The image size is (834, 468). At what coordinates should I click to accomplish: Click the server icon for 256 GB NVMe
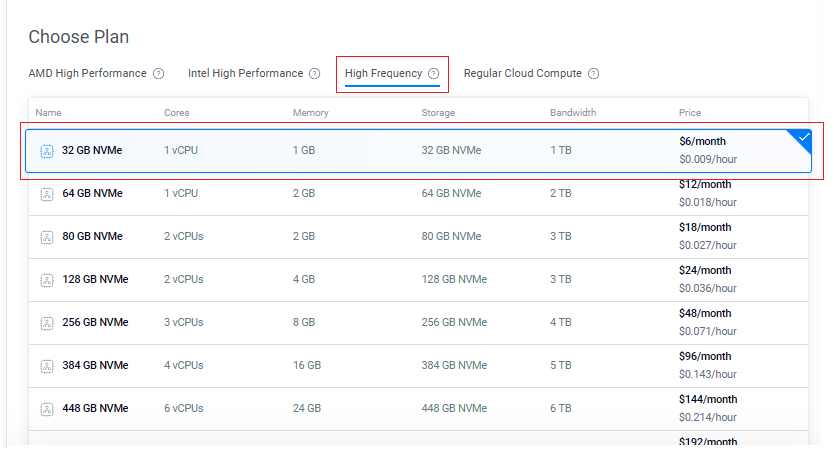point(46,323)
